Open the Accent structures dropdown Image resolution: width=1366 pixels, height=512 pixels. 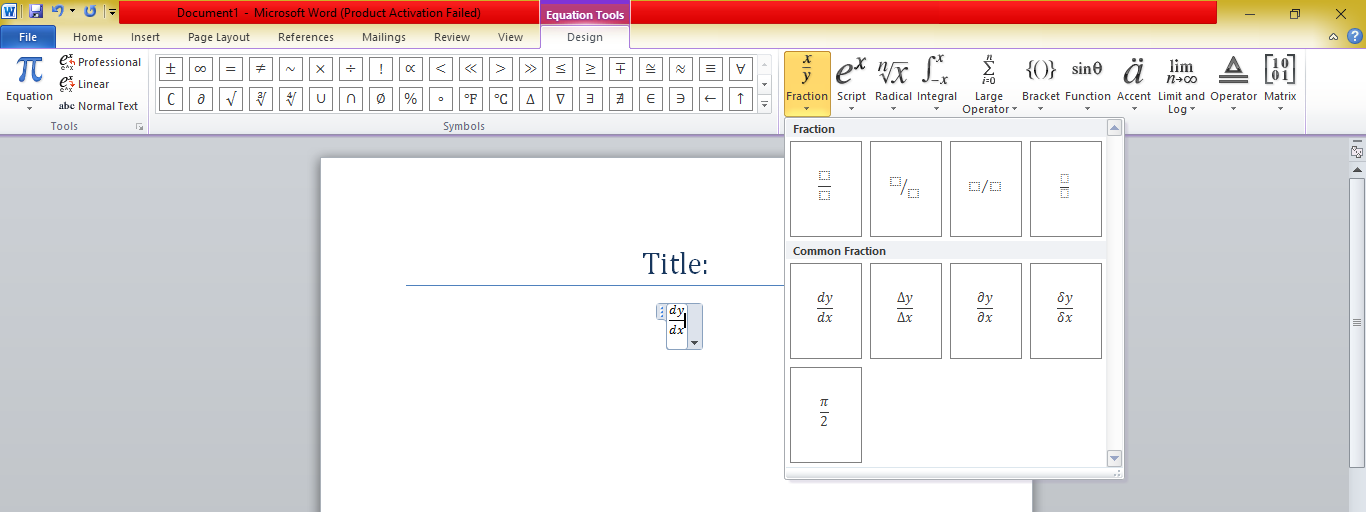coord(1133,84)
